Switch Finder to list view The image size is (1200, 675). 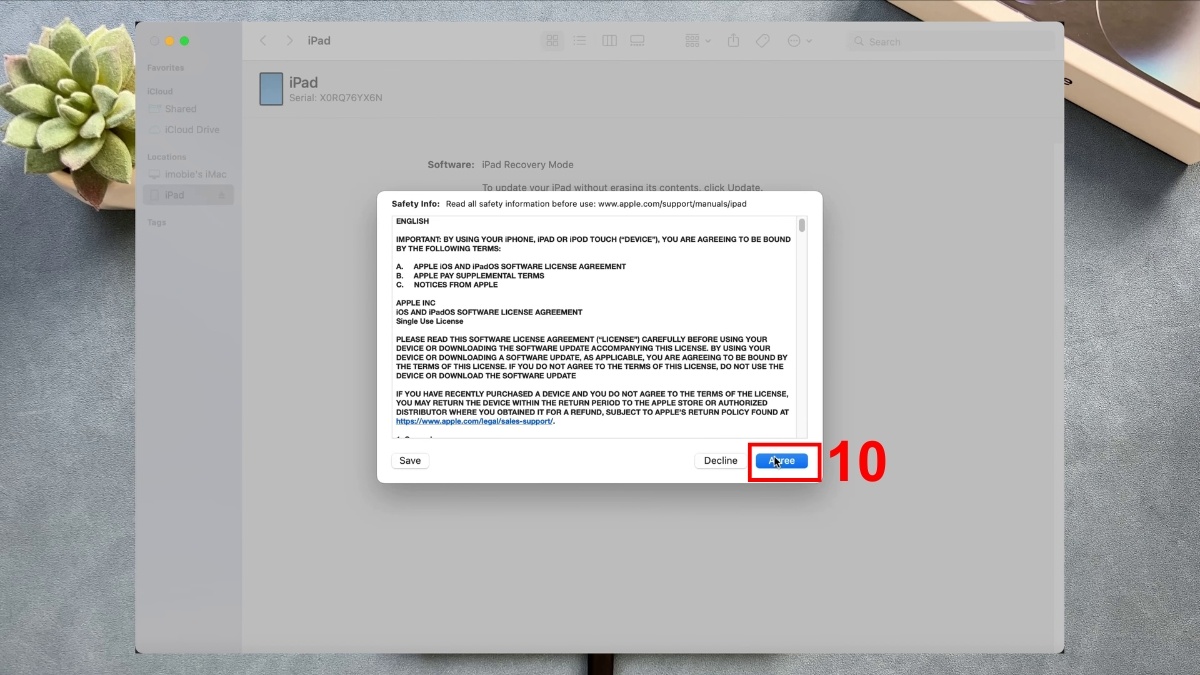[x=580, y=41]
